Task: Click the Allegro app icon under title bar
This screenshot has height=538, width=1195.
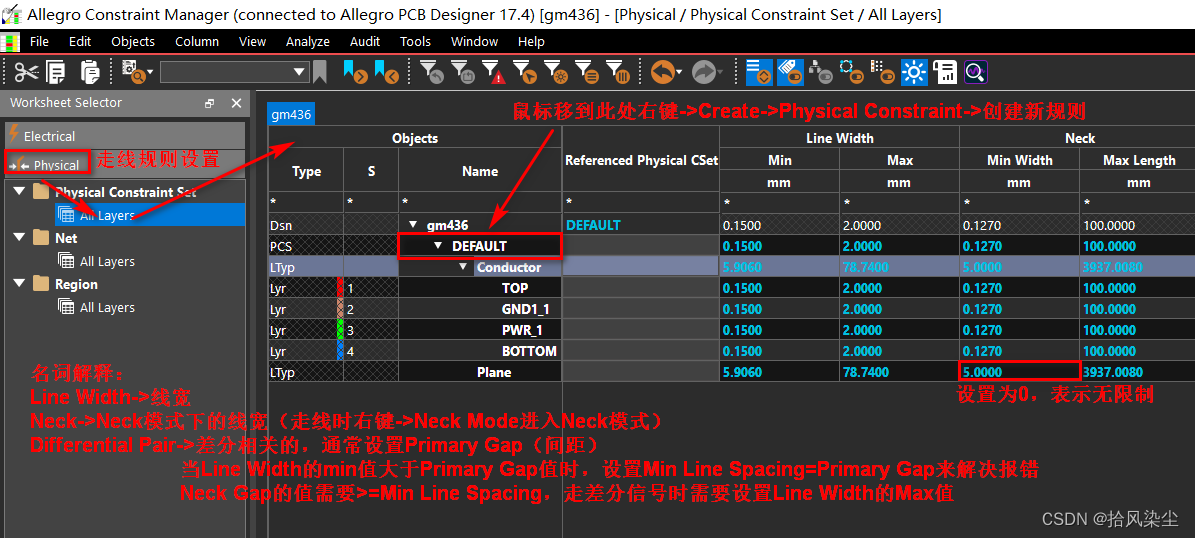Action: (x=11, y=42)
